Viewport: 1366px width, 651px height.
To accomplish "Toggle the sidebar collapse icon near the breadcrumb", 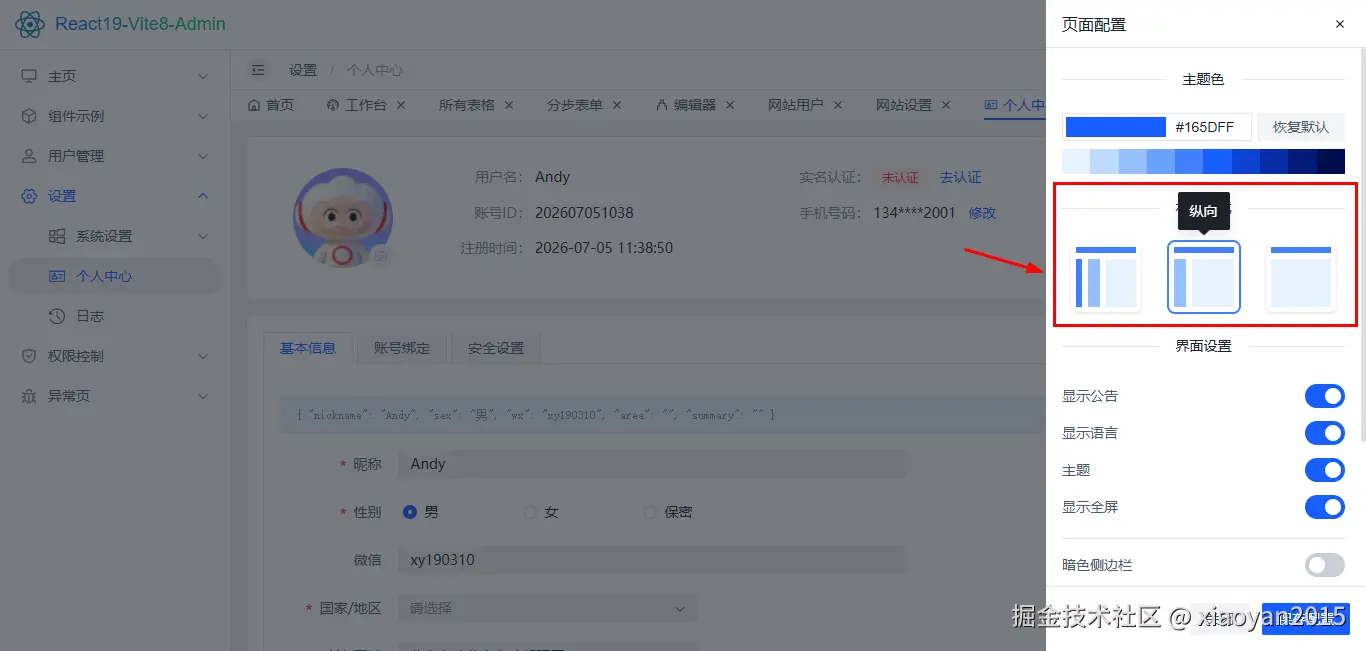I will tap(258, 70).
